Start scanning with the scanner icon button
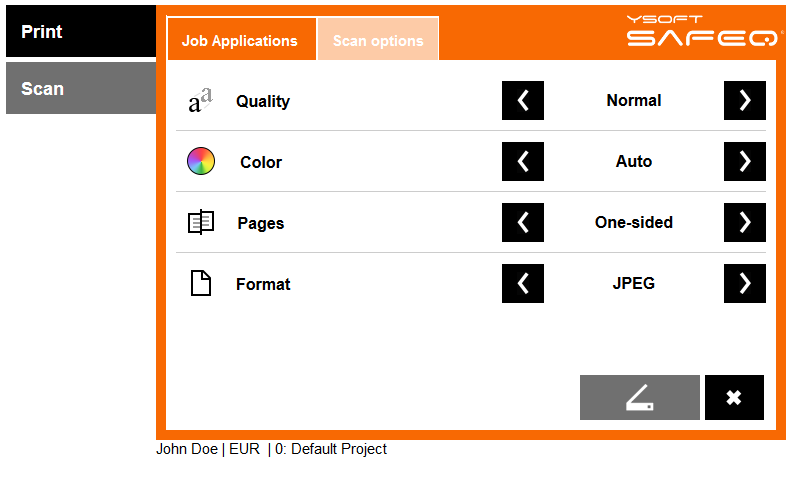Viewport: 799px width, 481px height. tap(639, 397)
